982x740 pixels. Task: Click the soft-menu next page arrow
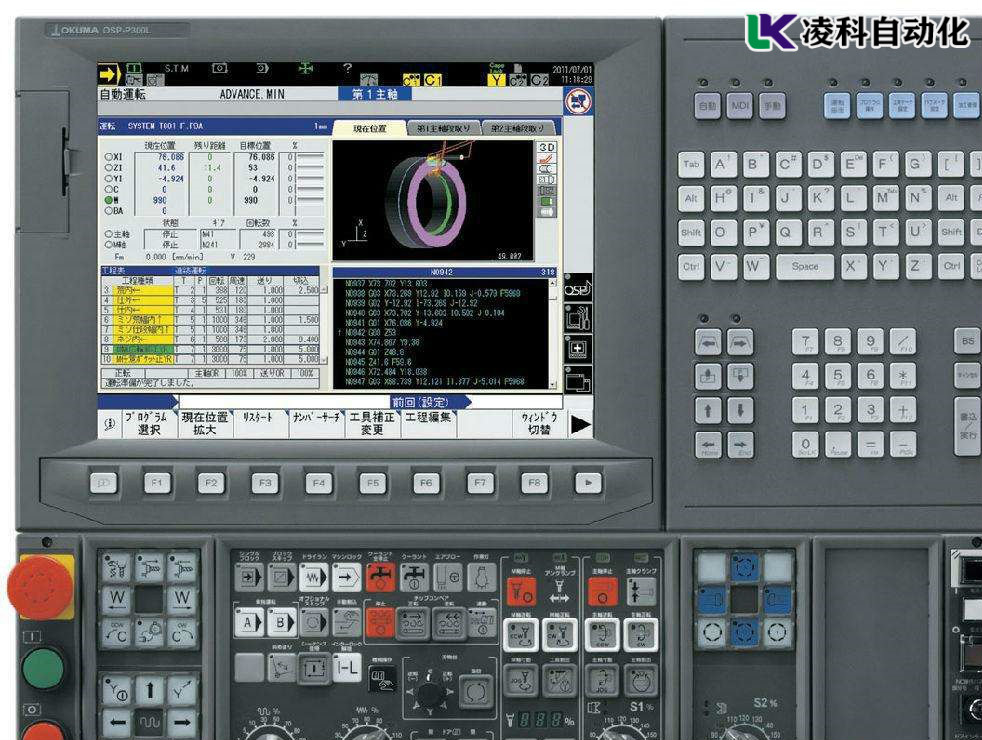[580, 424]
